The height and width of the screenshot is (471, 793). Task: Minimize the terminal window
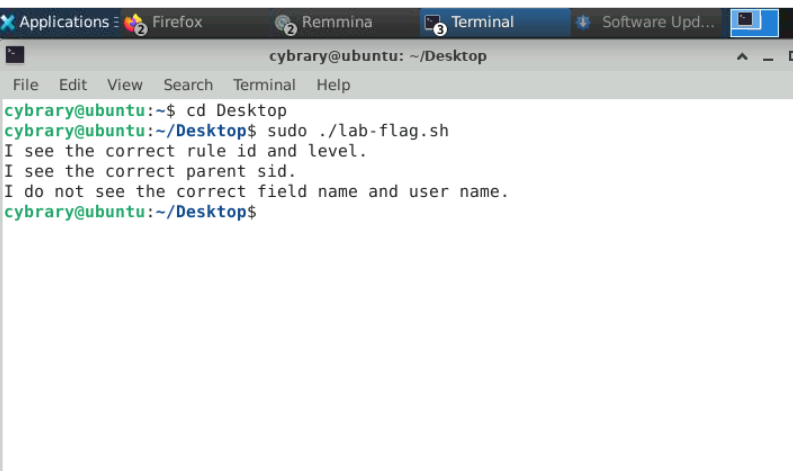(768, 57)
